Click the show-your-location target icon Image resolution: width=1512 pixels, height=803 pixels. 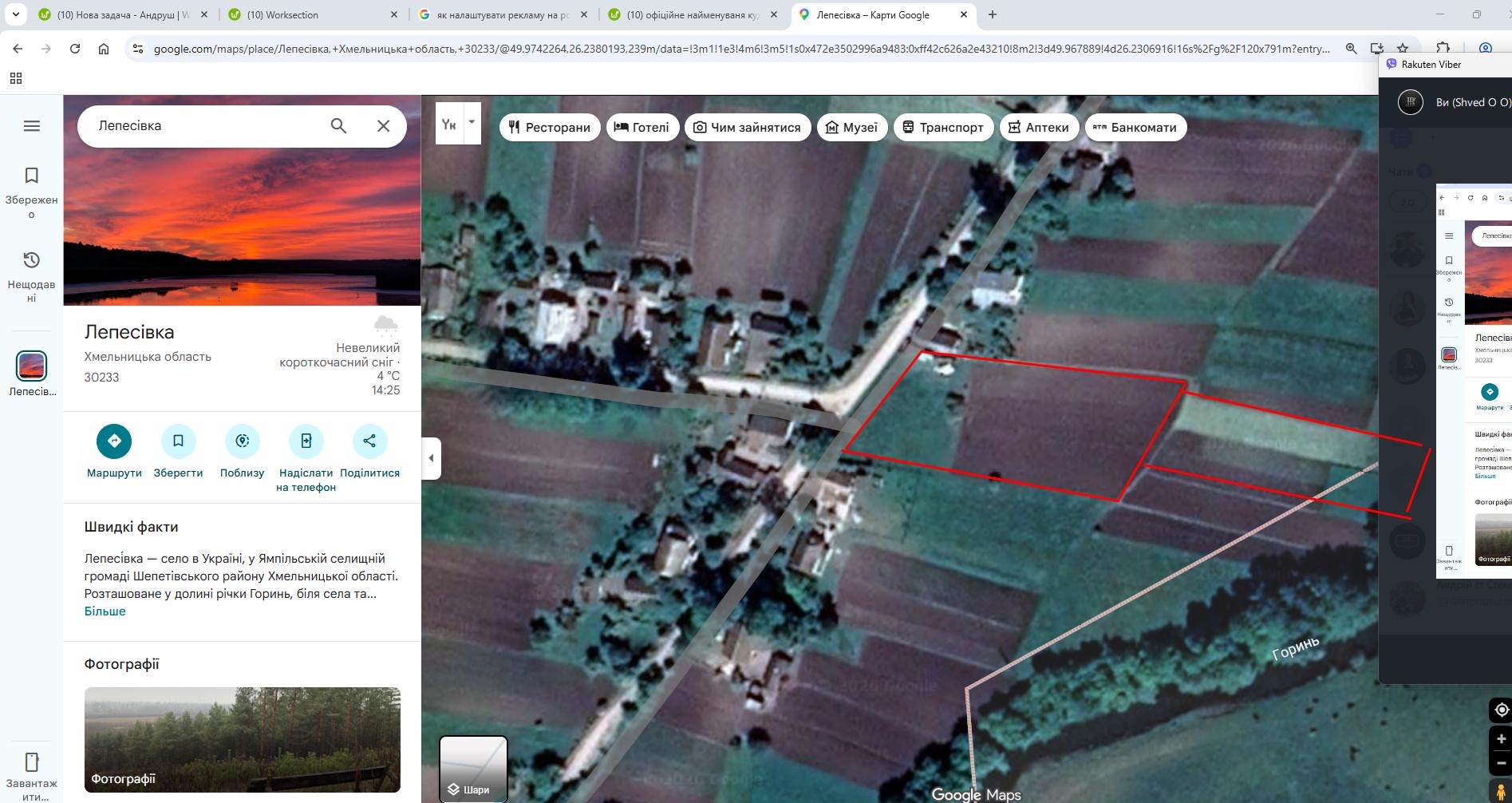(x=1499, y=709)
